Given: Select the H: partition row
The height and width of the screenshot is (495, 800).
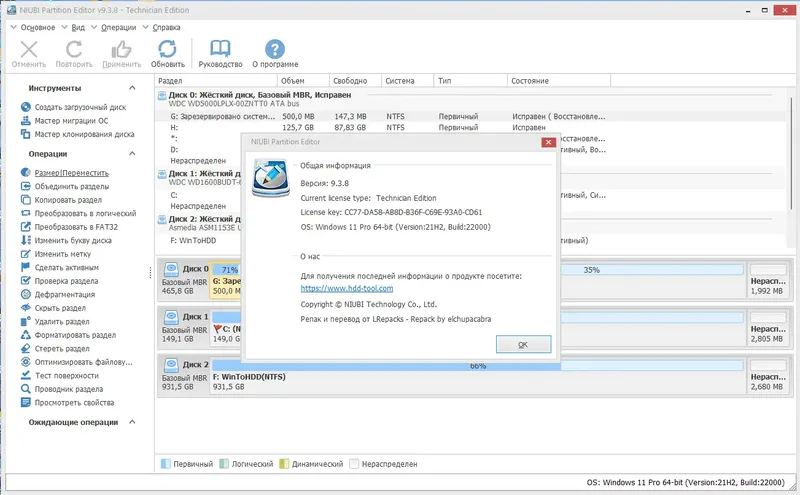Looking at the screenshot, I should point(469,128).
